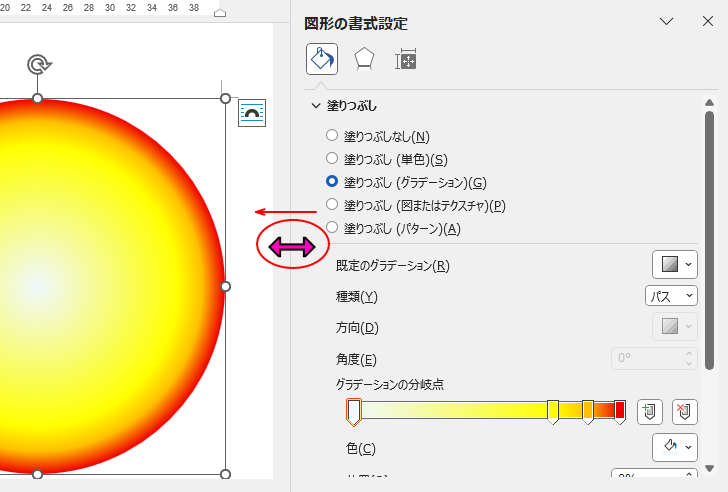Click the top-right corner sizing handle

[x=225, y=98]
